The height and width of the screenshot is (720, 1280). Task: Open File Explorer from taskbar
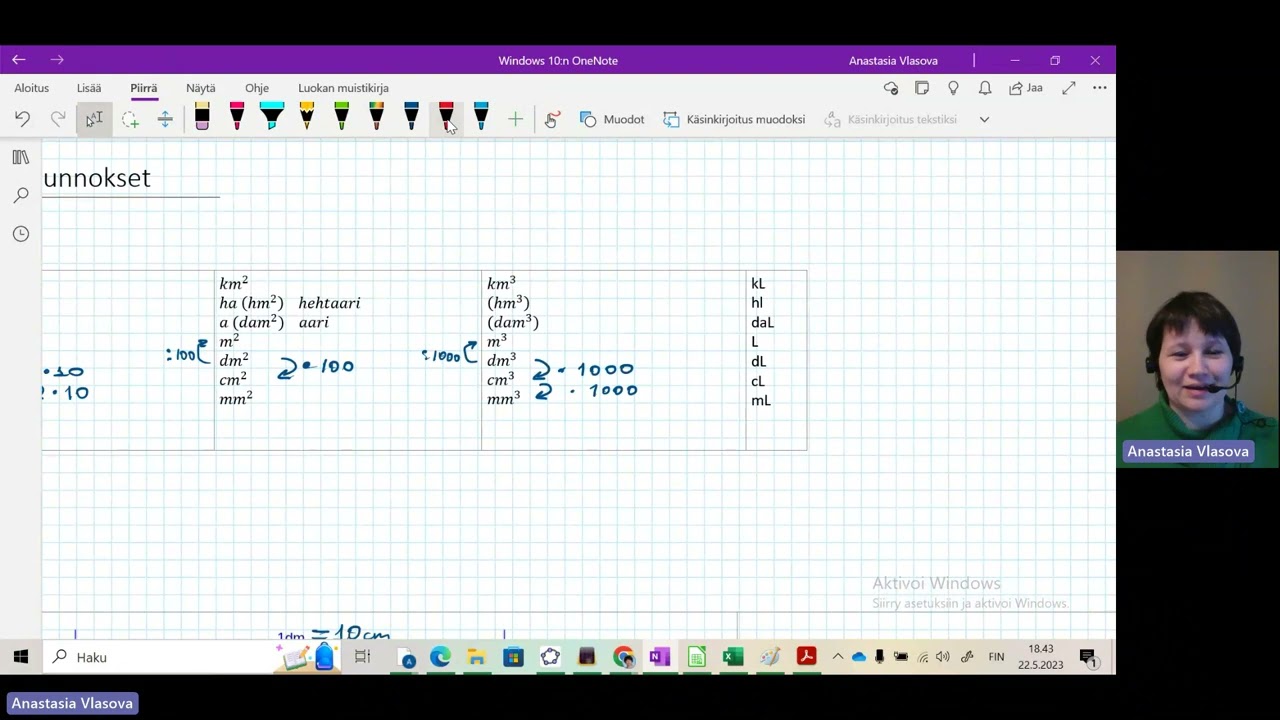[x=477, y=657]
